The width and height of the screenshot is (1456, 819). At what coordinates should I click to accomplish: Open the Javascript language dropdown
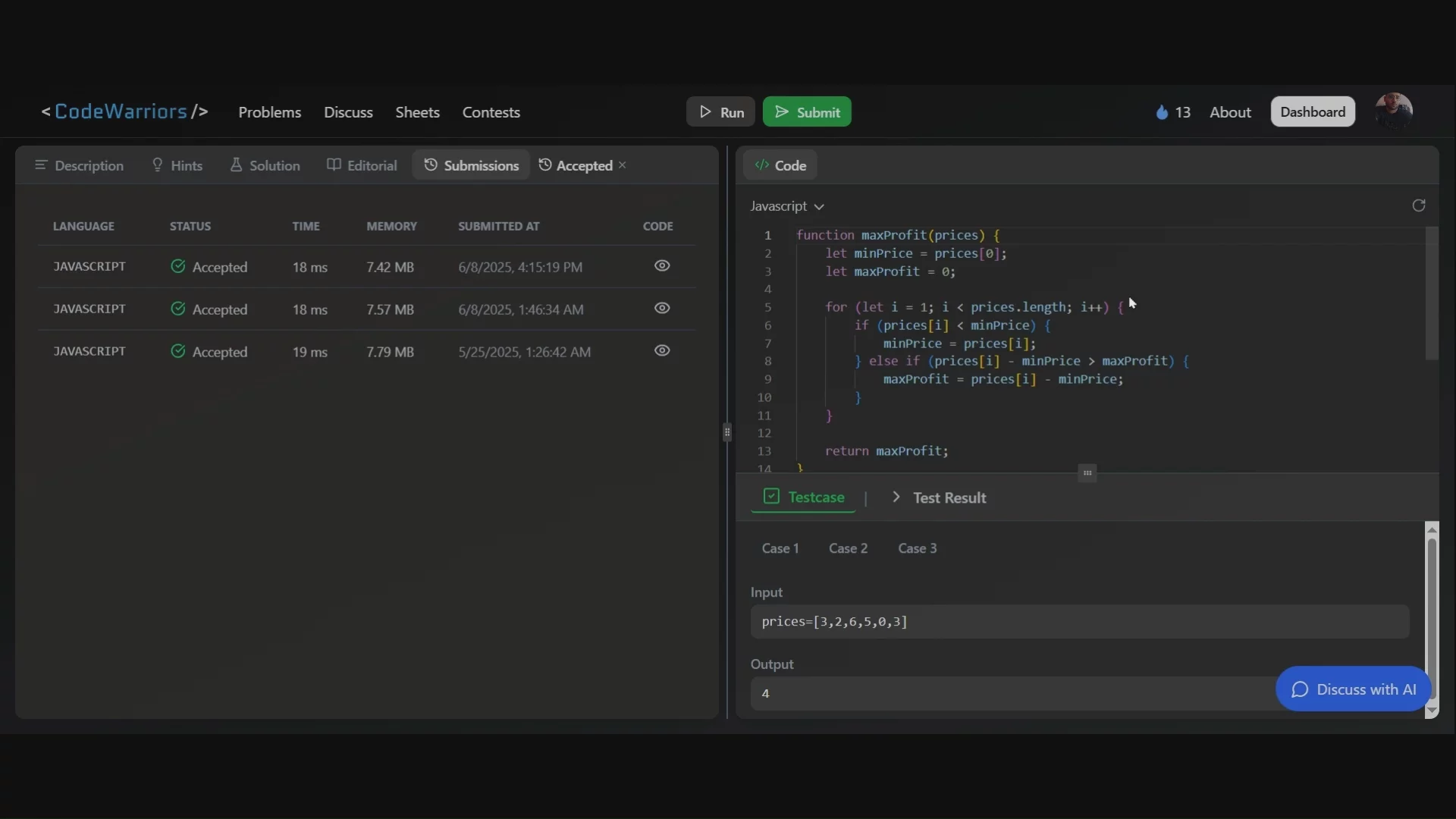click(x=787, y=206)
